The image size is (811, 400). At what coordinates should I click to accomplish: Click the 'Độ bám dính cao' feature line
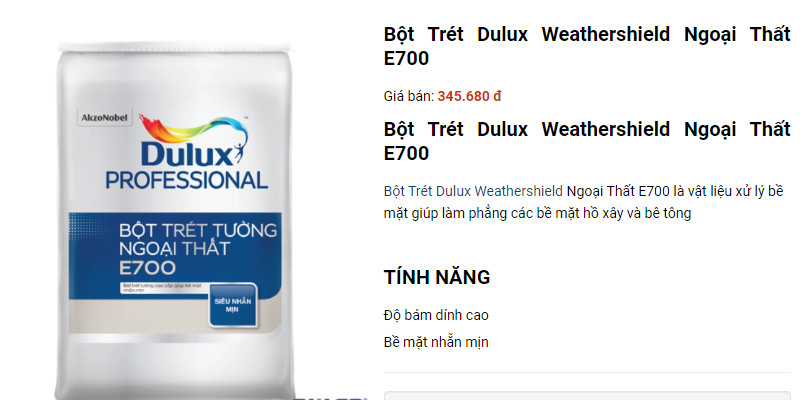click(x=436, y=315)
